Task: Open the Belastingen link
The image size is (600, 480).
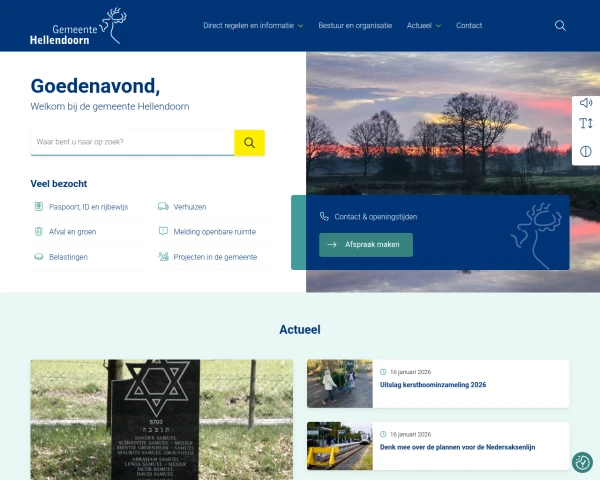Action: coord(68,257)
